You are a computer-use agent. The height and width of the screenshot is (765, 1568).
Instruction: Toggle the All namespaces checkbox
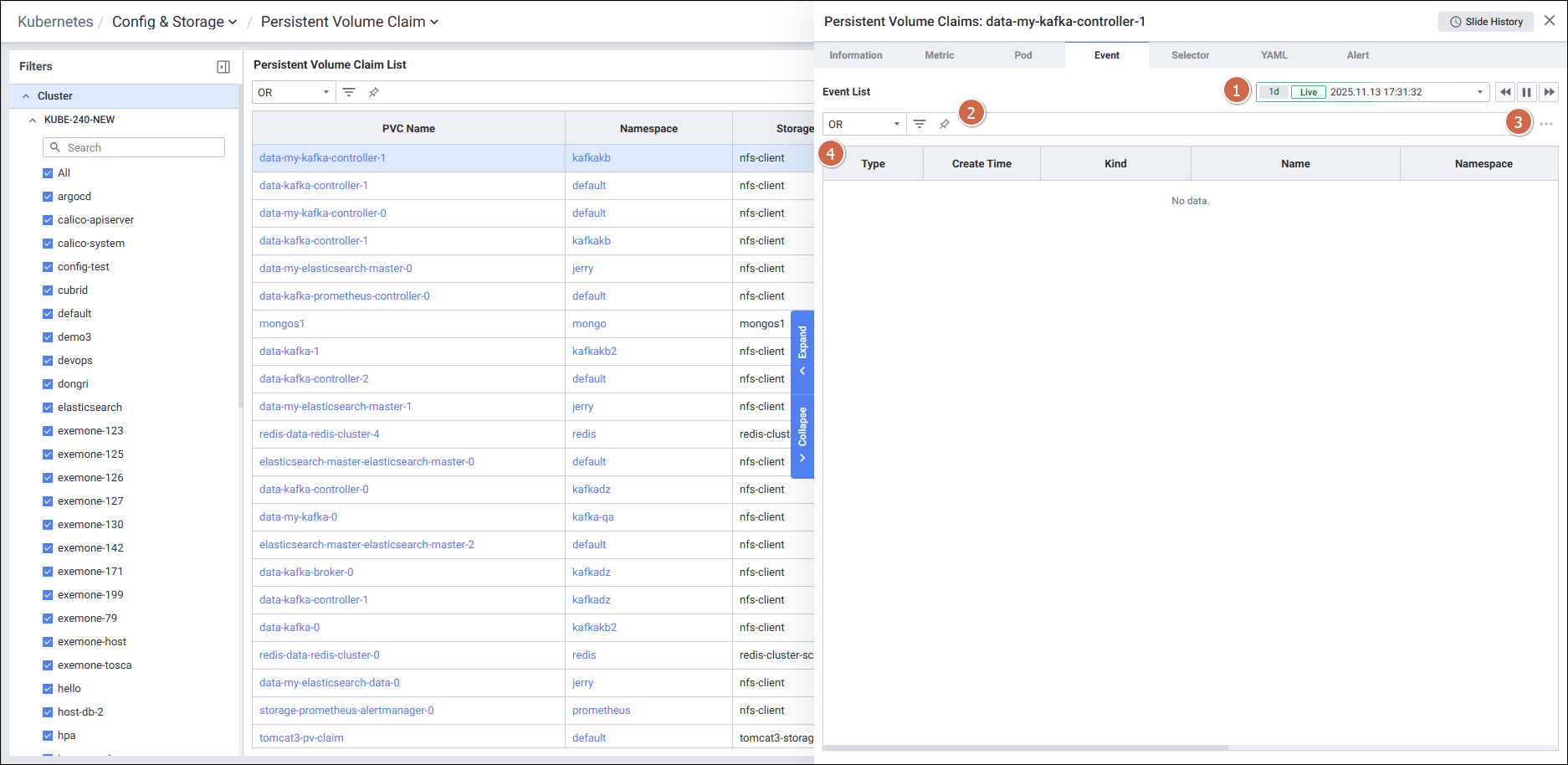pyautogui.click(x=48, y=173)
